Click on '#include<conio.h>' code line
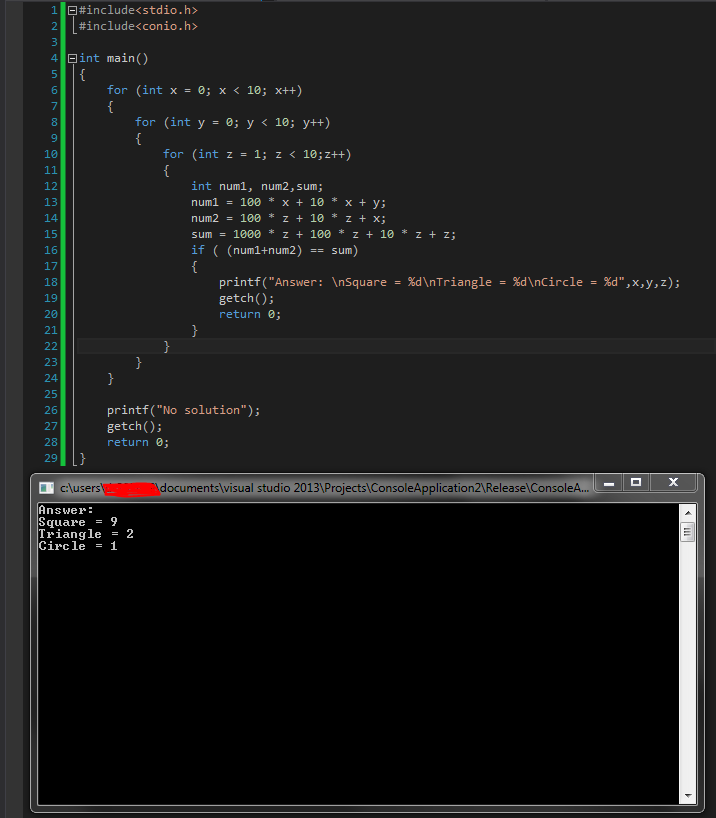Image resolution: width=716 pixels, height=818 pixels. click(x=138, y=26)
